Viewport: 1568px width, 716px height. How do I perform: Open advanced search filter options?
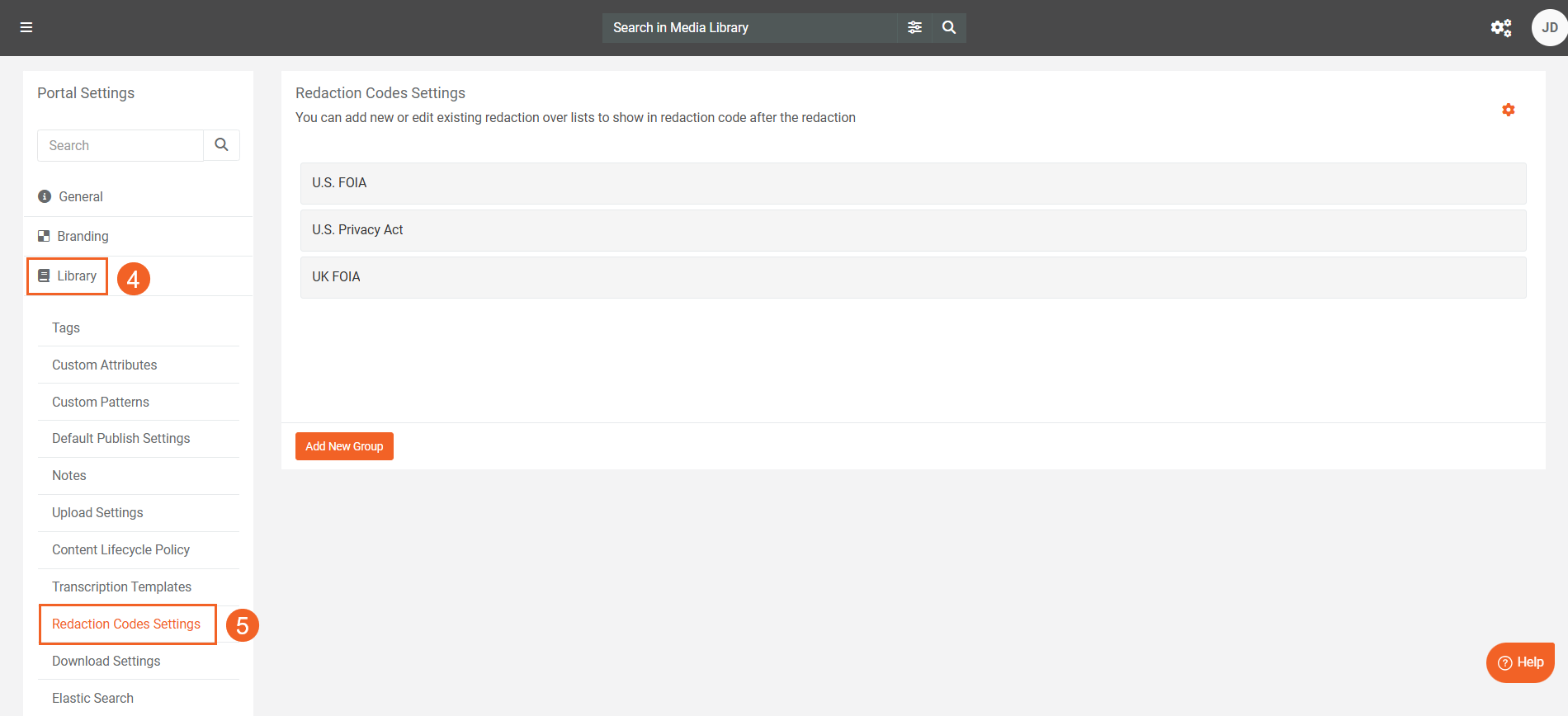point(914,28)
